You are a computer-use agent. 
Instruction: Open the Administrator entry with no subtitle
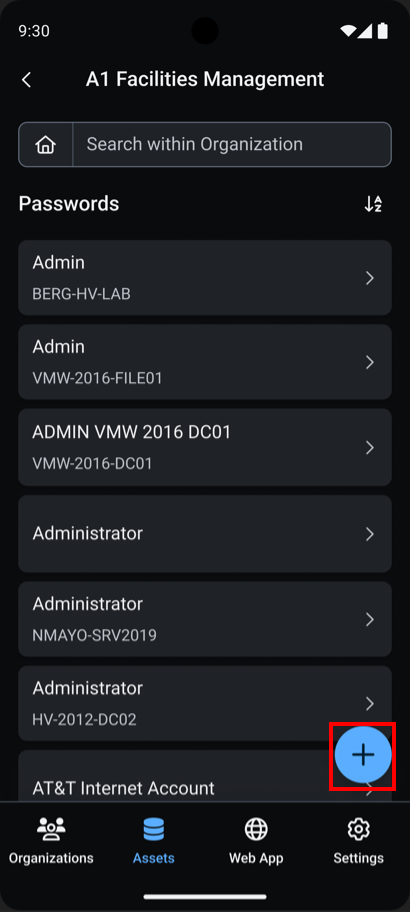point(205,533)
